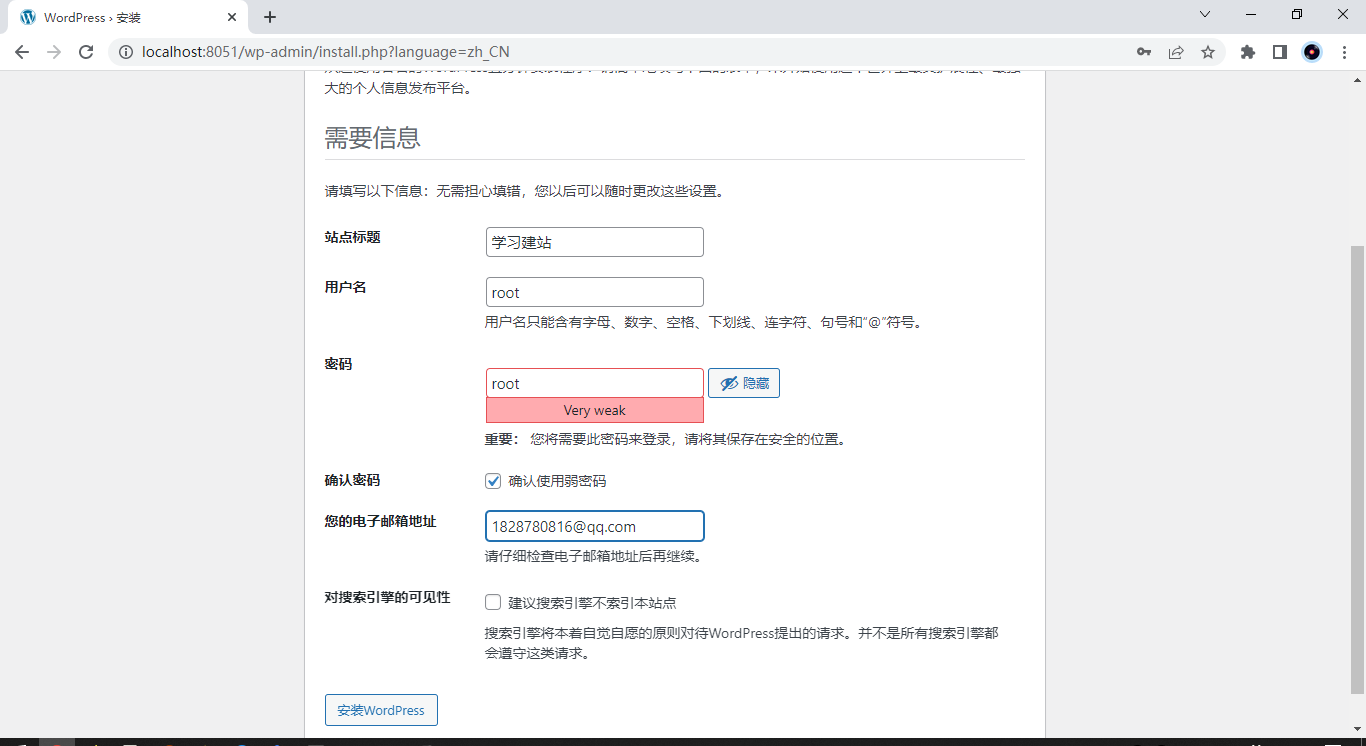Uncheck 确认使用弱密码 checkbox

point(493,481)
